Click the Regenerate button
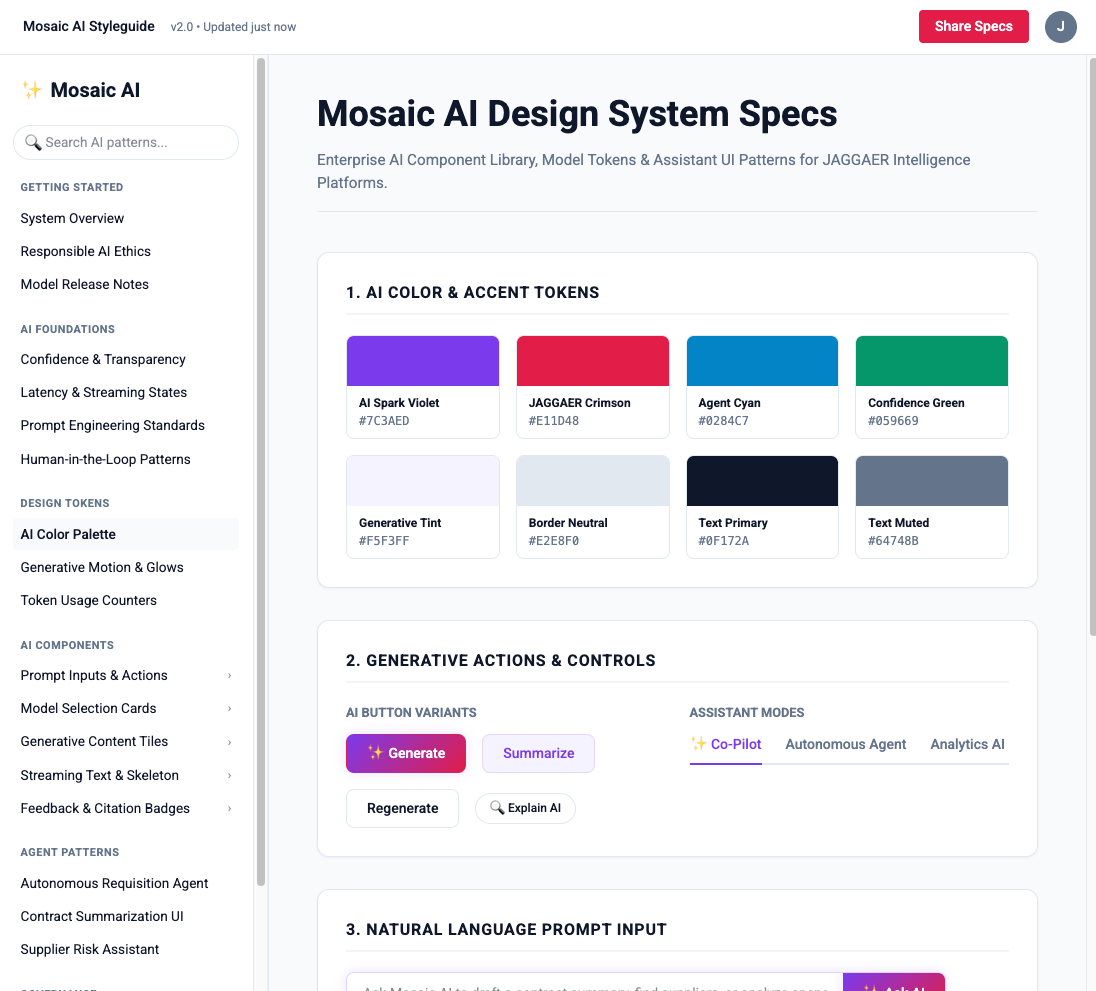The height and width of the screenshot is (991, 1096). 403,809
